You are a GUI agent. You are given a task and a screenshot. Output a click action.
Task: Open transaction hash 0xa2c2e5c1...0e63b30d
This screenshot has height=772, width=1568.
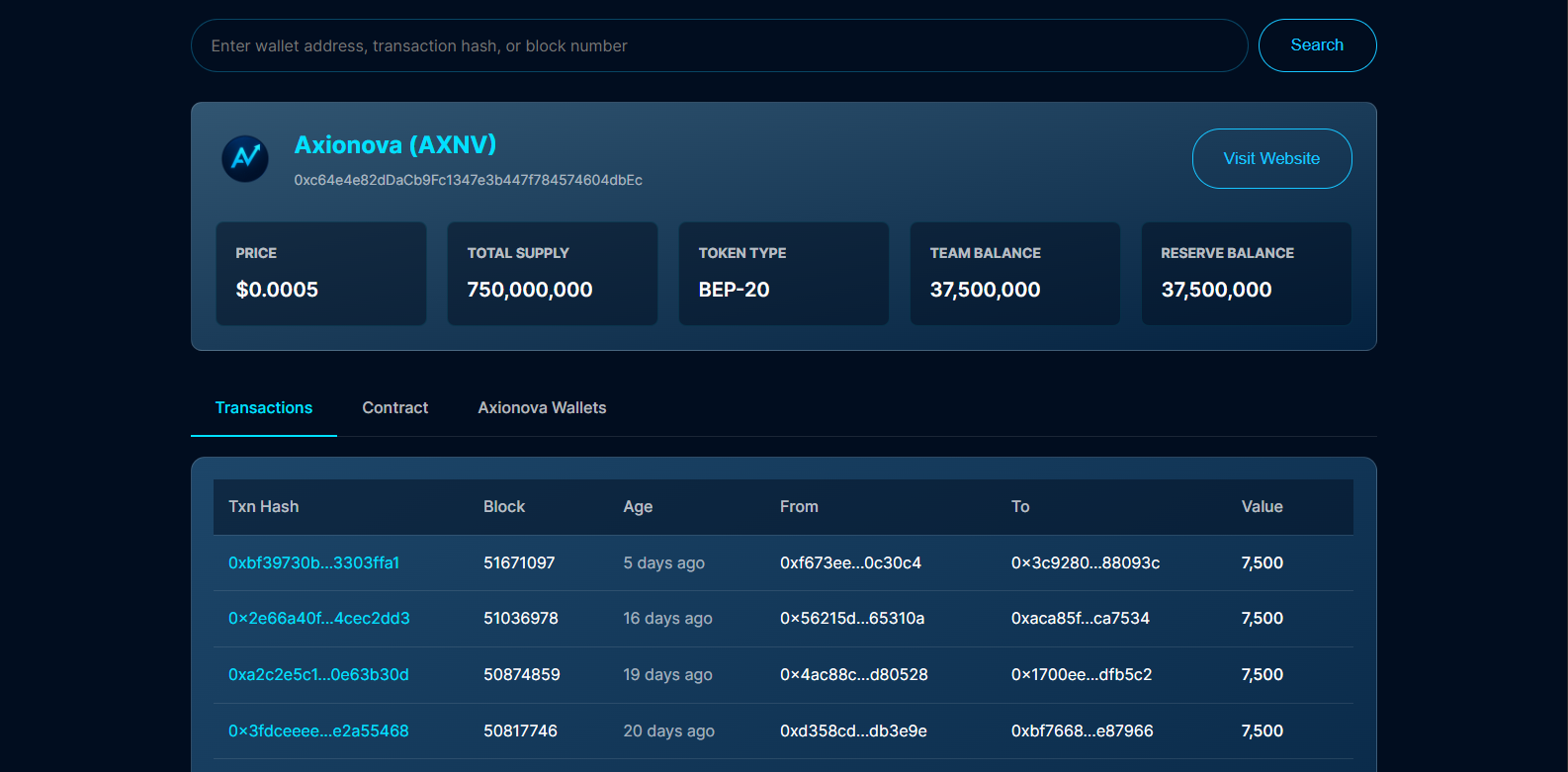point(318,675)
